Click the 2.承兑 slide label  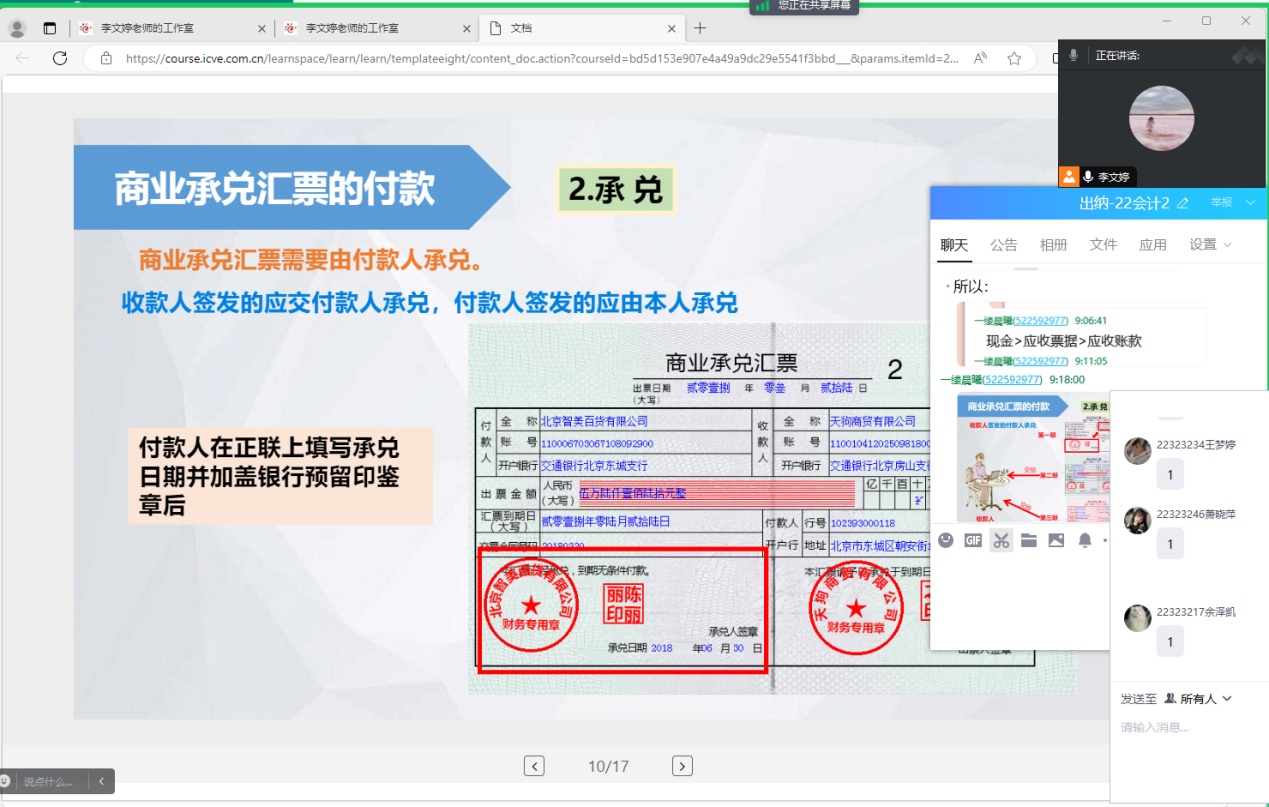coord(615,190)
